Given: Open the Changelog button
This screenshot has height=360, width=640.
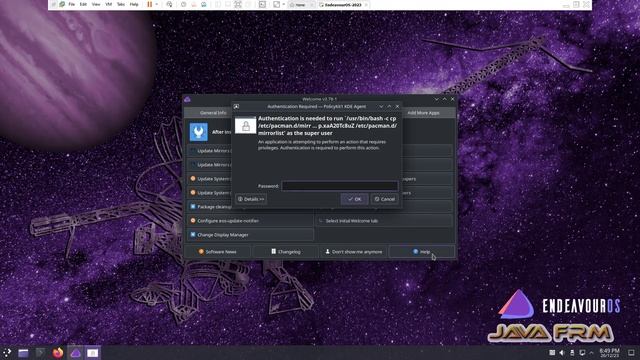Looking at the screenshot, I should pos(286,252).
